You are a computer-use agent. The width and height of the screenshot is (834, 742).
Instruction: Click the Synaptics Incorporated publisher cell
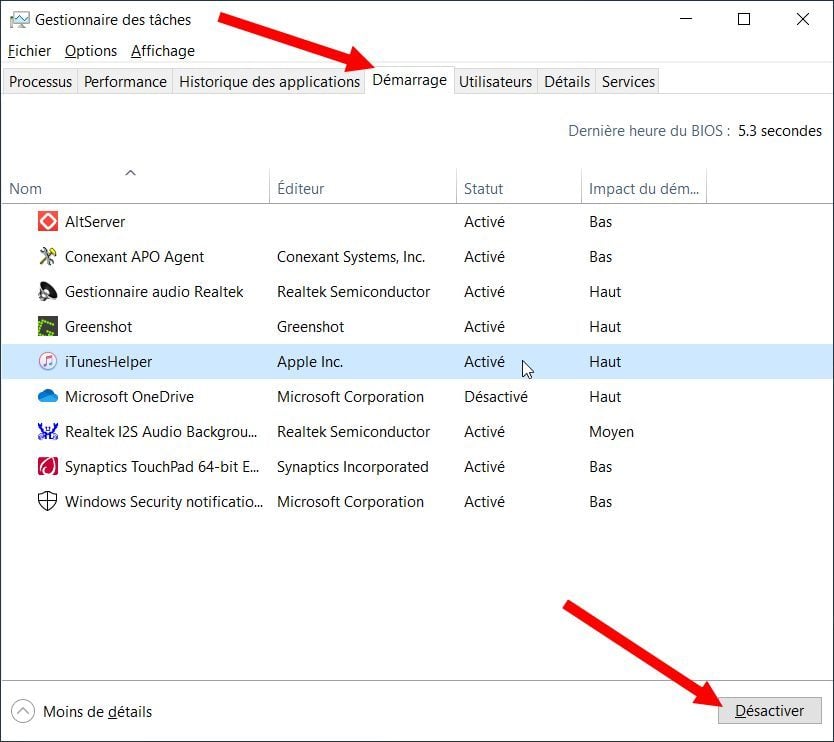353,467
